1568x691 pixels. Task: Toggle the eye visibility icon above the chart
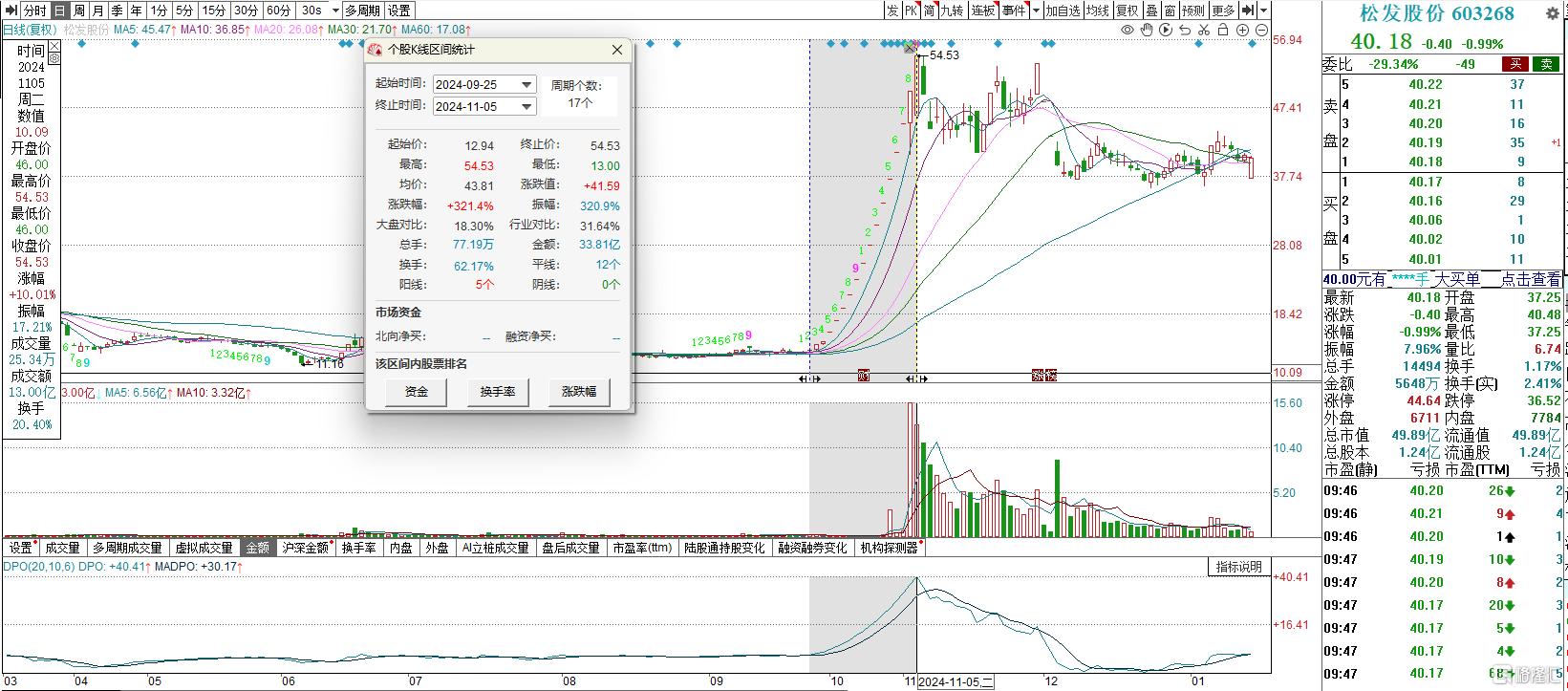[x=1128, y=31]
